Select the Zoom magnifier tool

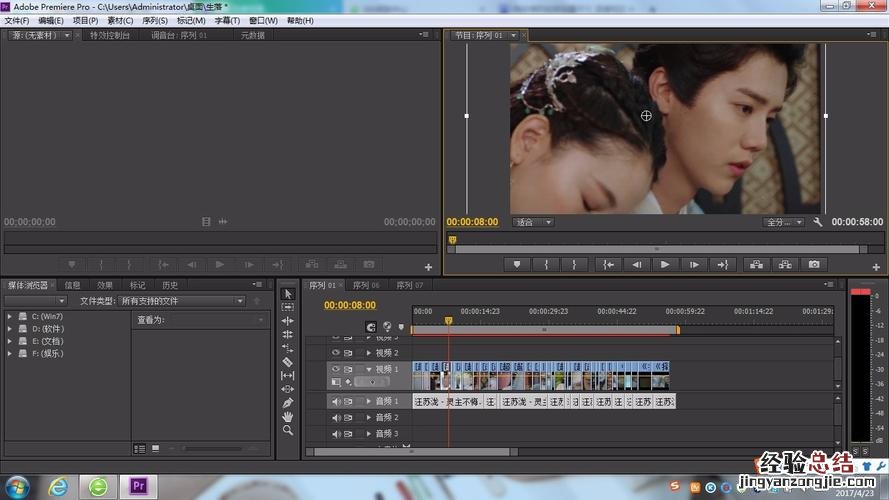(x=288, y=430)
